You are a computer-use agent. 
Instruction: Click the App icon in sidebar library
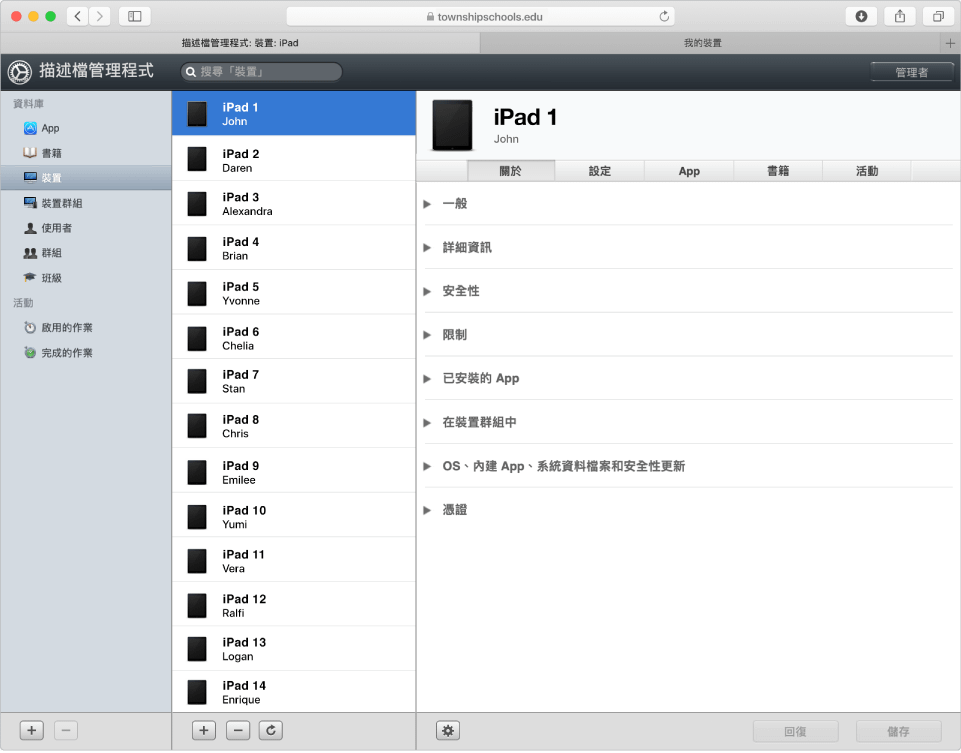click(30, 128)
